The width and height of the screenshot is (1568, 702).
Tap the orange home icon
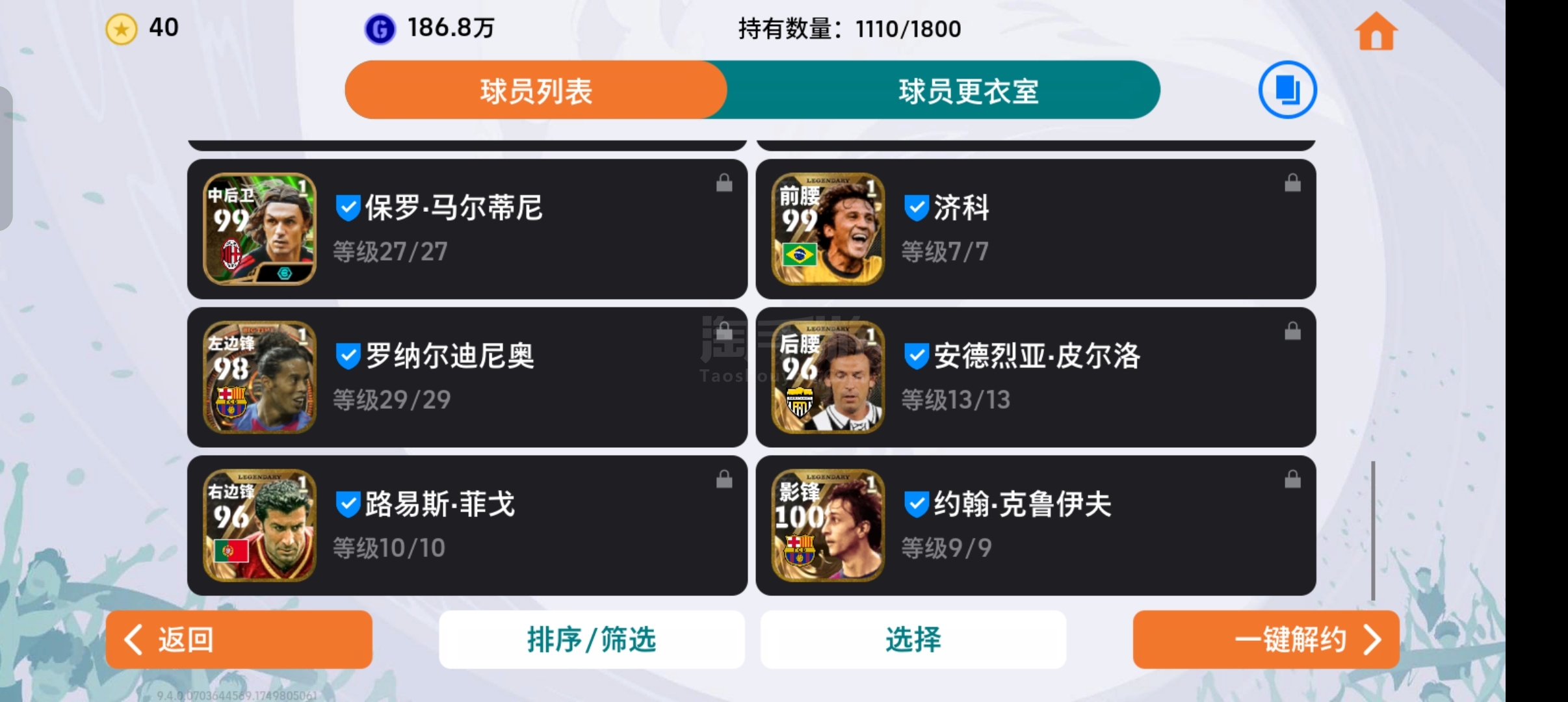click(x=1376, y=31)
